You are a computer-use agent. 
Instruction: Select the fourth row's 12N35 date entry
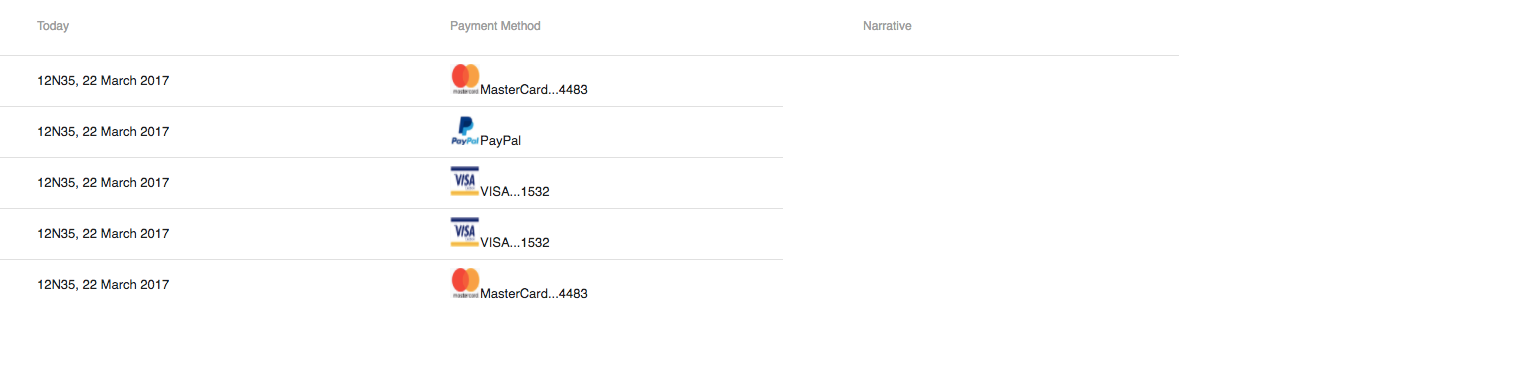[103, 234]
